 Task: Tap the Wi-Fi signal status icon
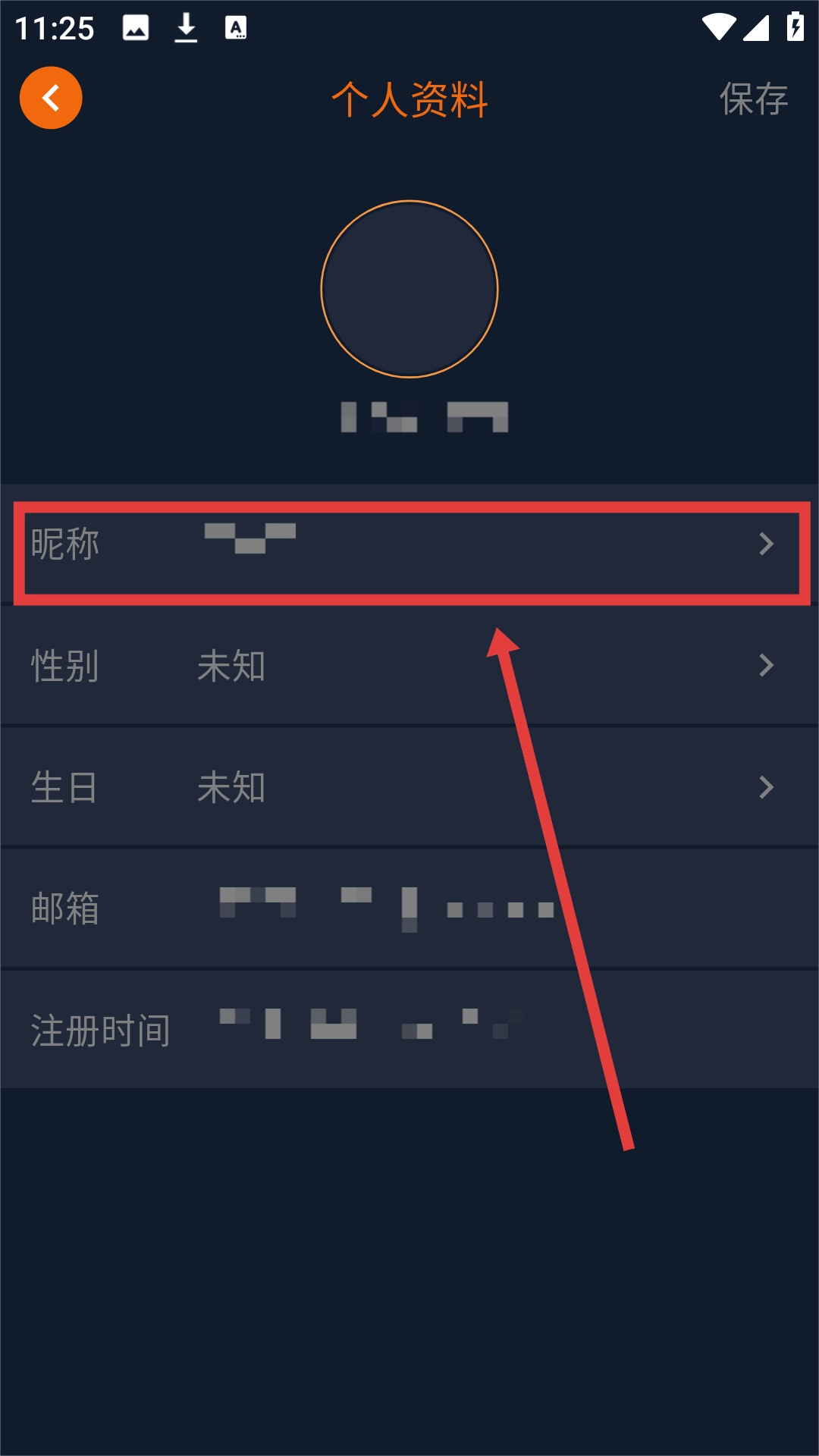click(718, 27)
